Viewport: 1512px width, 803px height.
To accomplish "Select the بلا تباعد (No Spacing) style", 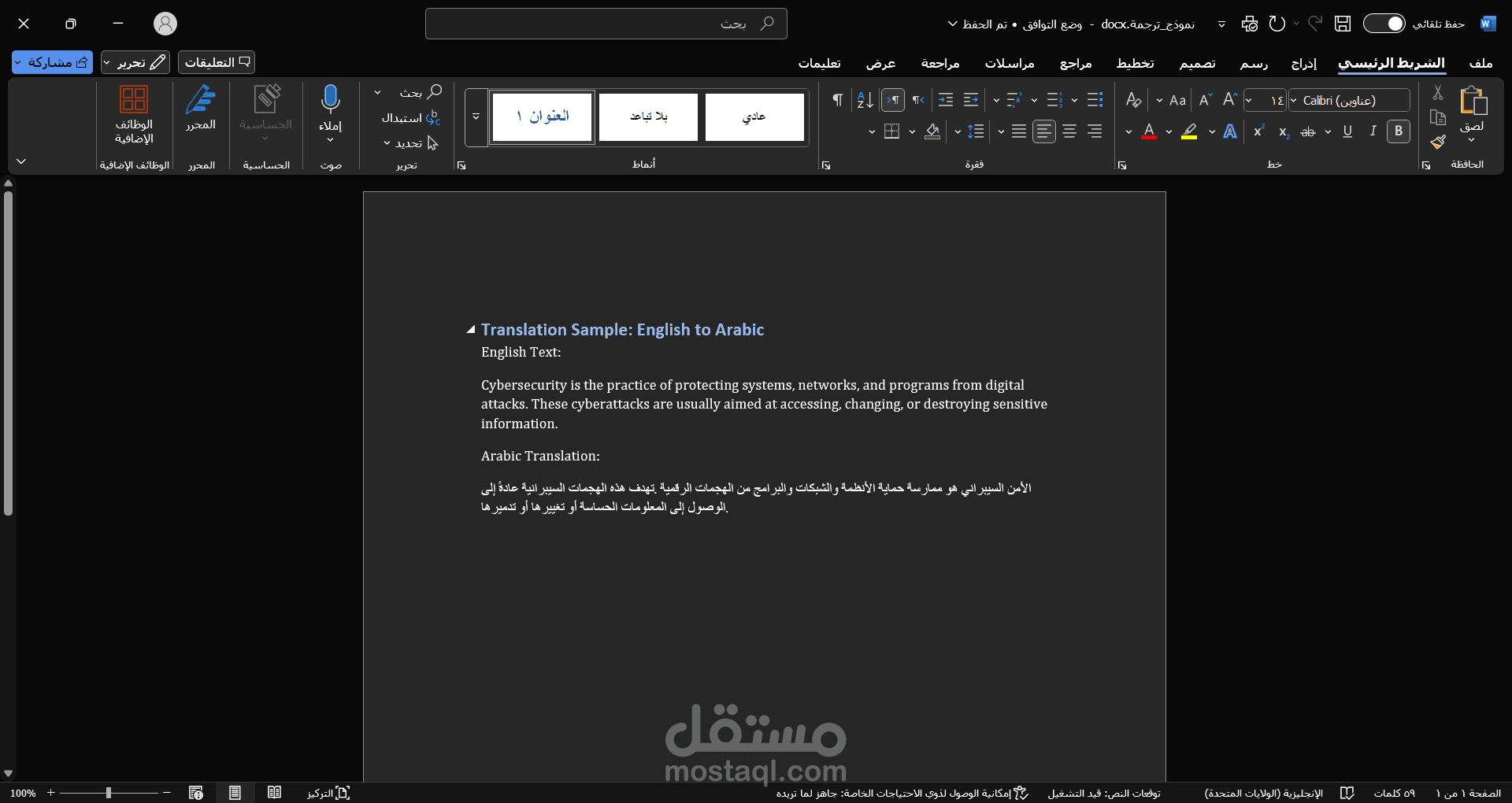I will [648, 117].
